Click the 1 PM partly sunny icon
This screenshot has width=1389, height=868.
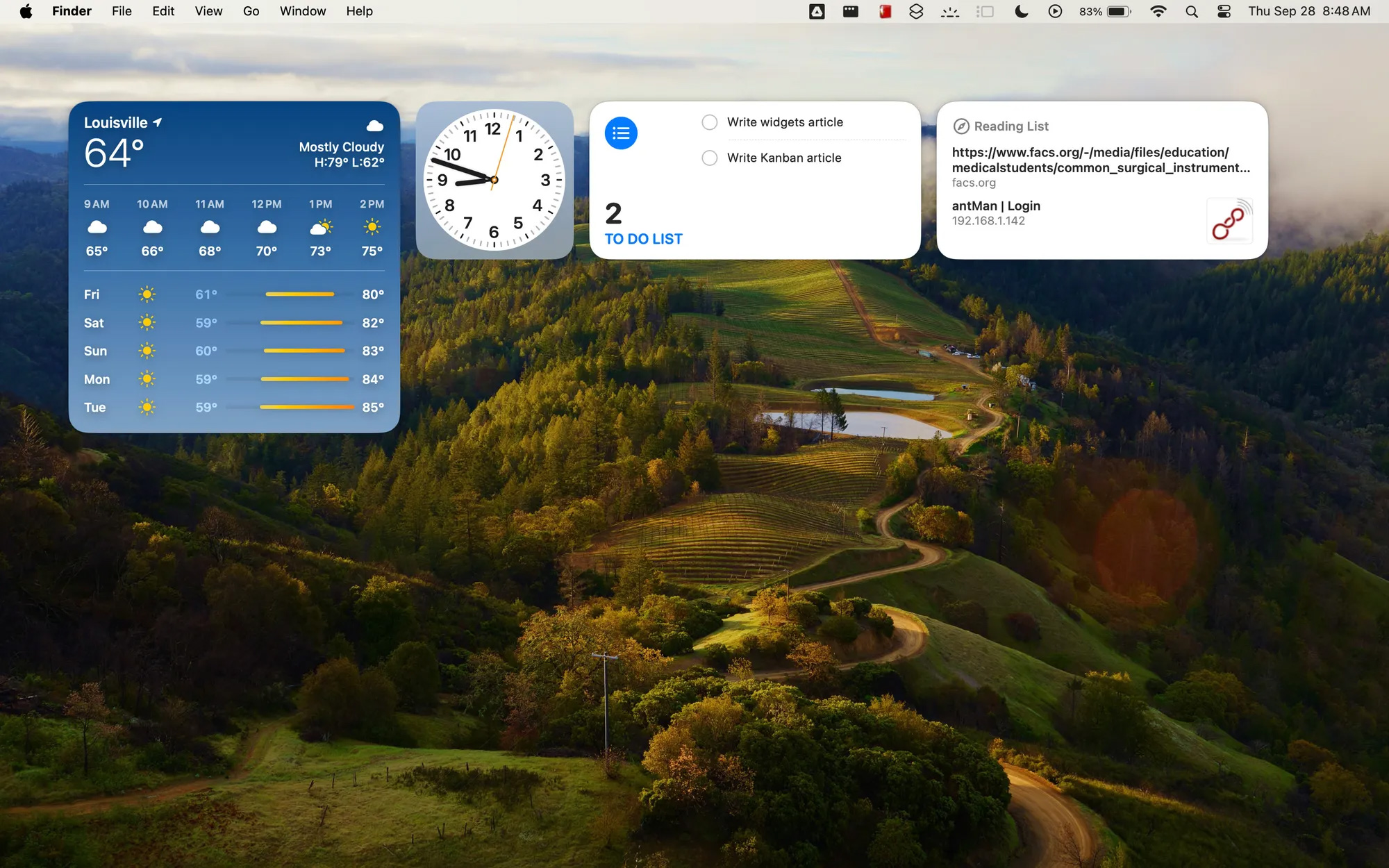click(322, 227)
